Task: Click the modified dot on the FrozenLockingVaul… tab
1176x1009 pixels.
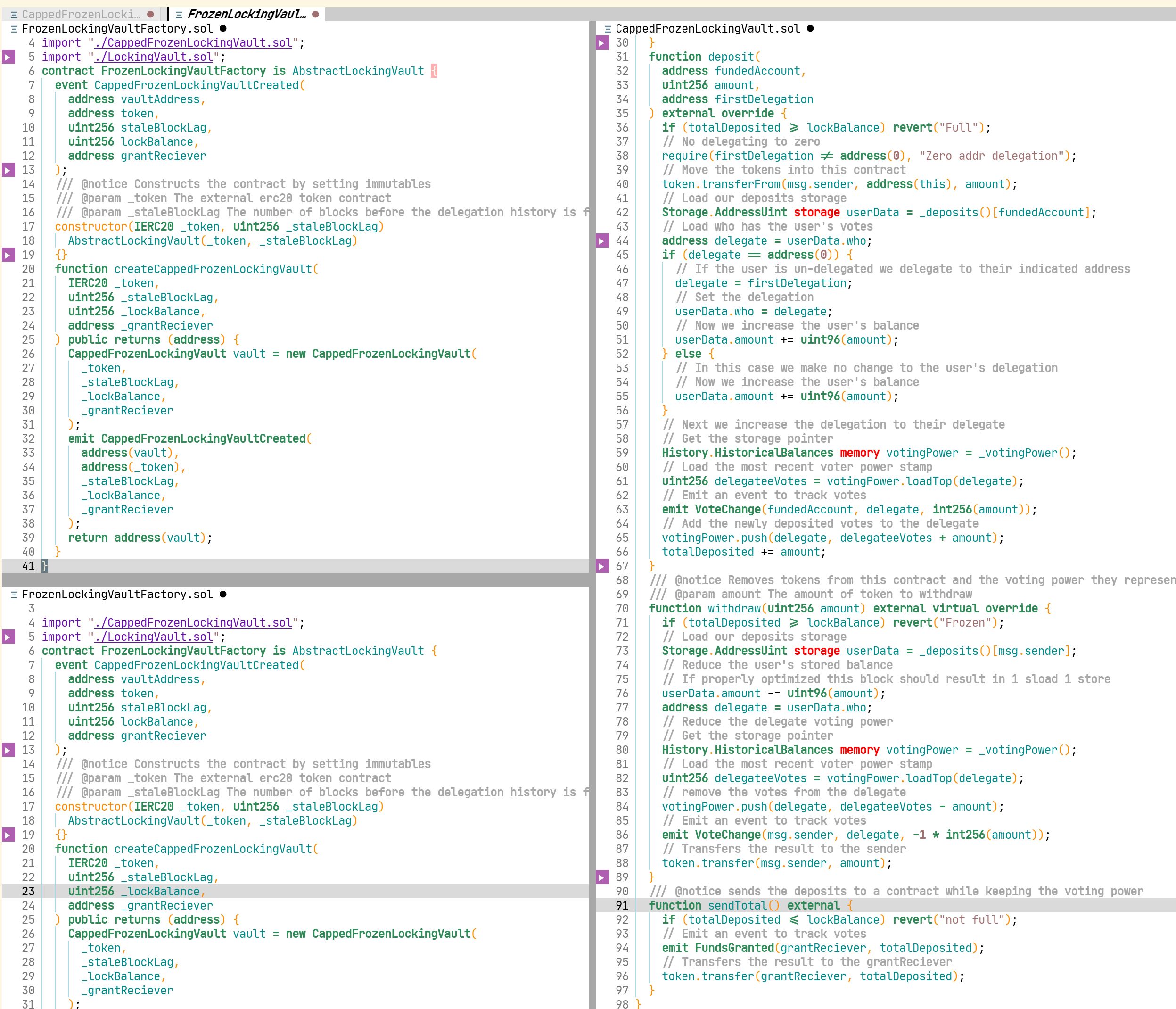Action: [316, 14]
